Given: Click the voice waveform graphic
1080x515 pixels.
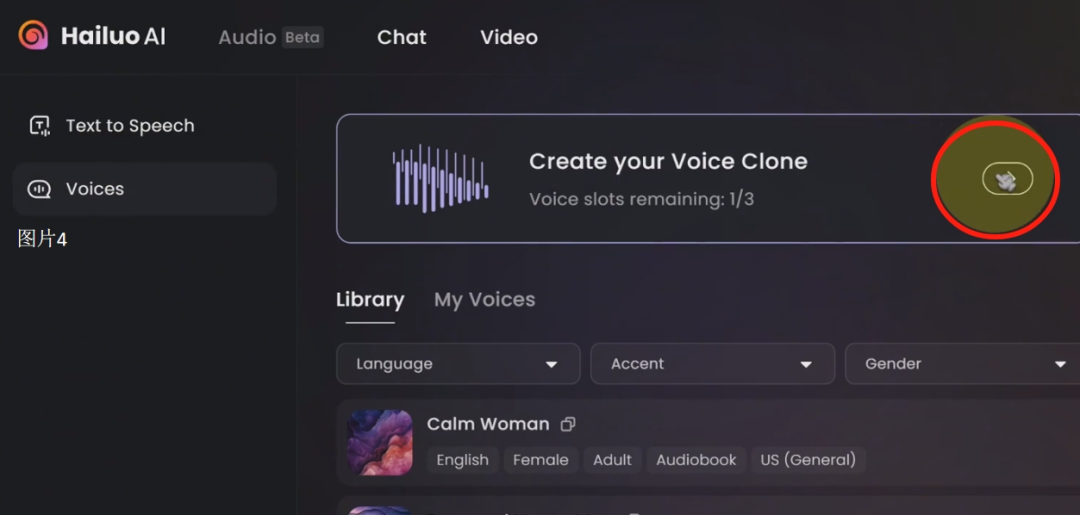Looking at the screenshot, I should click(x=440, y=178).
